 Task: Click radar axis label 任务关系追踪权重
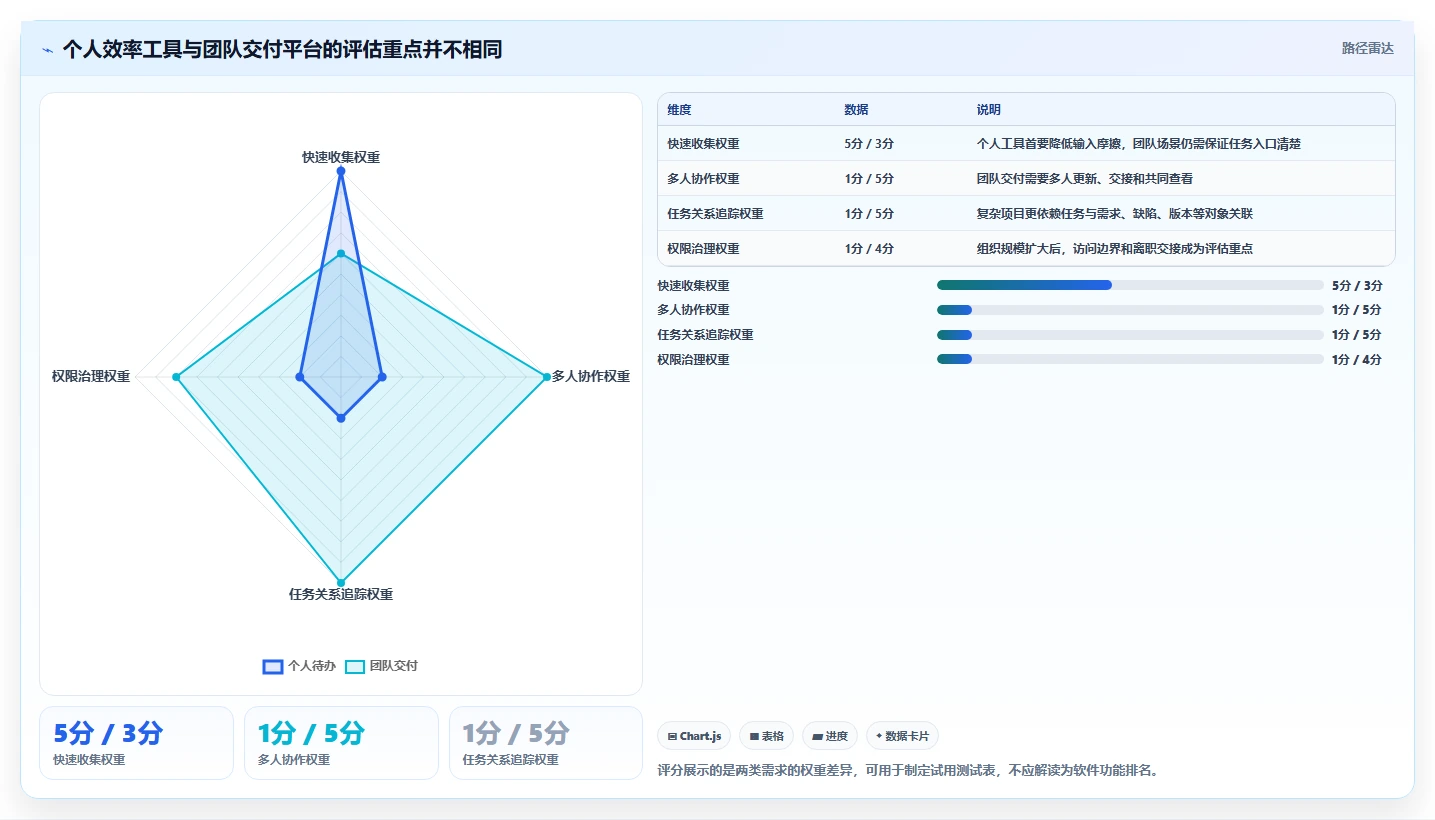pos(341,594)
